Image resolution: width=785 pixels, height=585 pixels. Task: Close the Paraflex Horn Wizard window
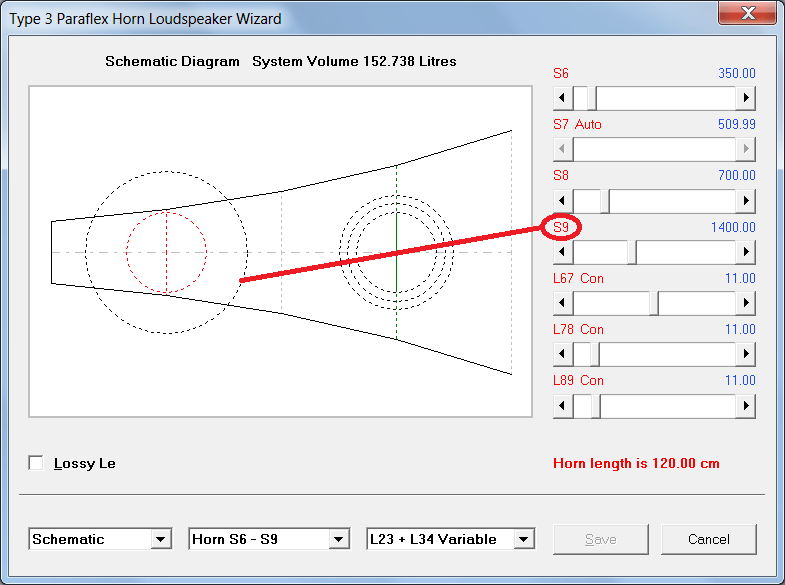click(x=748, y=13)
